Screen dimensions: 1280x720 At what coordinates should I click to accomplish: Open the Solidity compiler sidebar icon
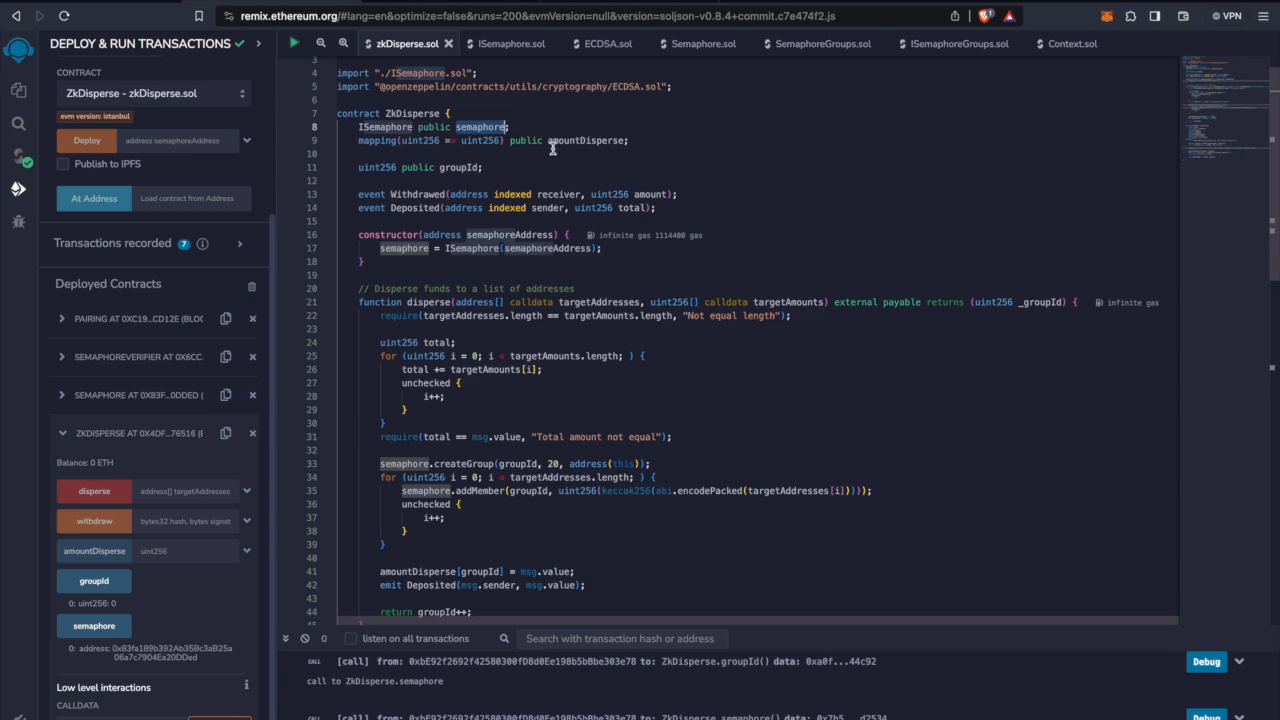click(x=19, y=157)
